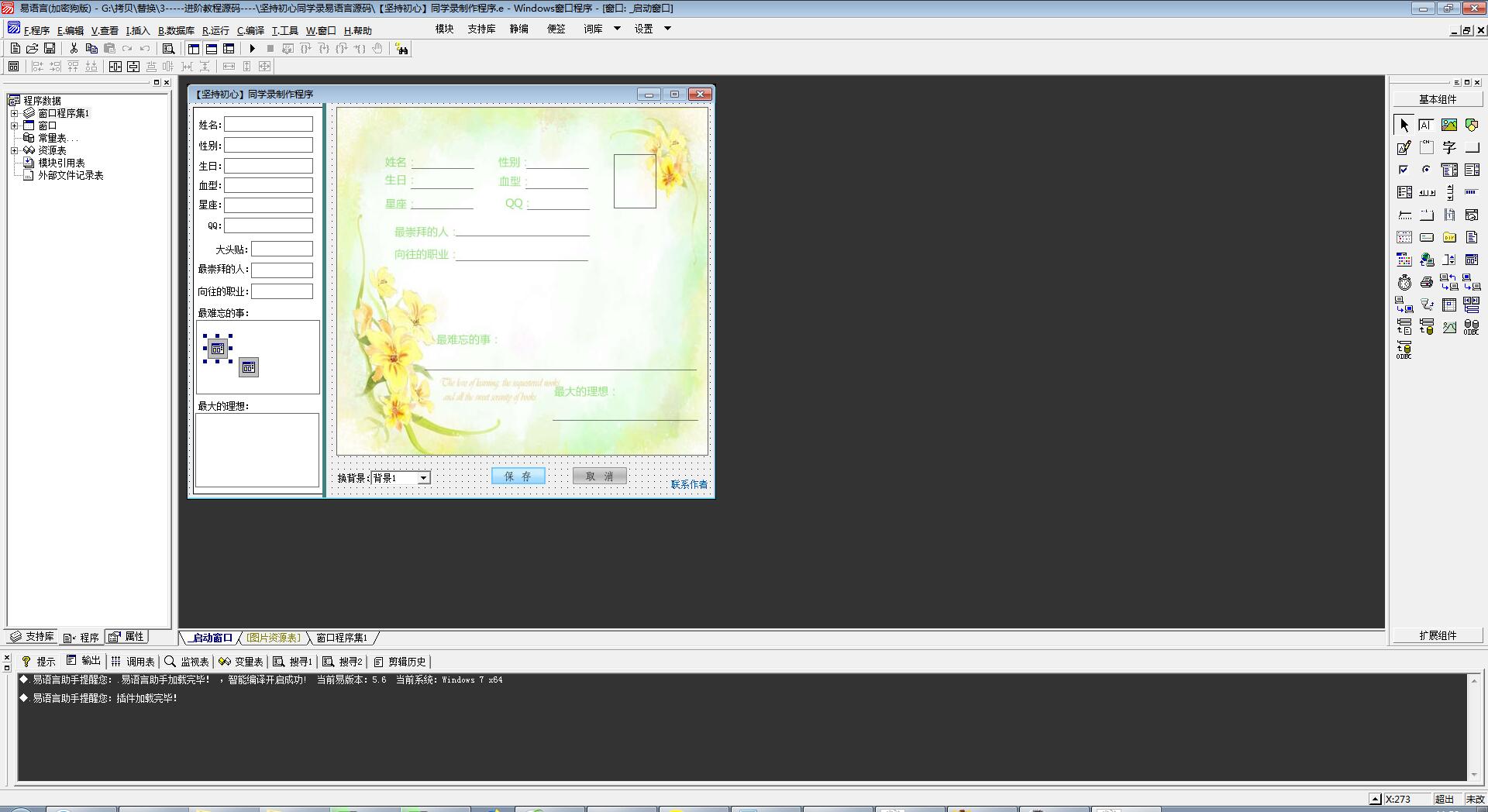This screenshot has width=1488, height=812.
Task: Click the status bar up-arrow expander
Action: [x=1375, y=799]
